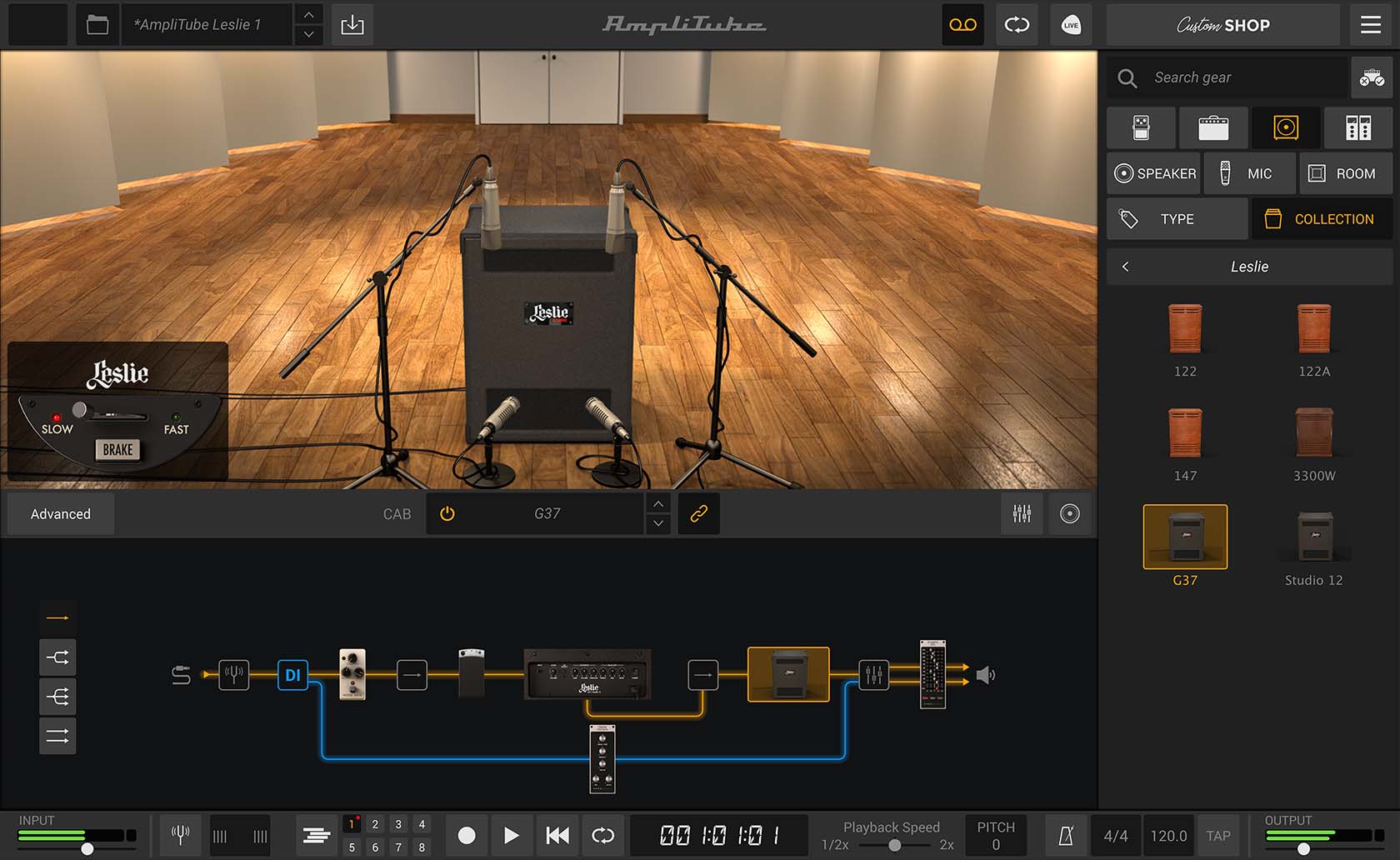Open the hamburger main menu
Screen dimensions: 1400x860
pos(1371,25)
